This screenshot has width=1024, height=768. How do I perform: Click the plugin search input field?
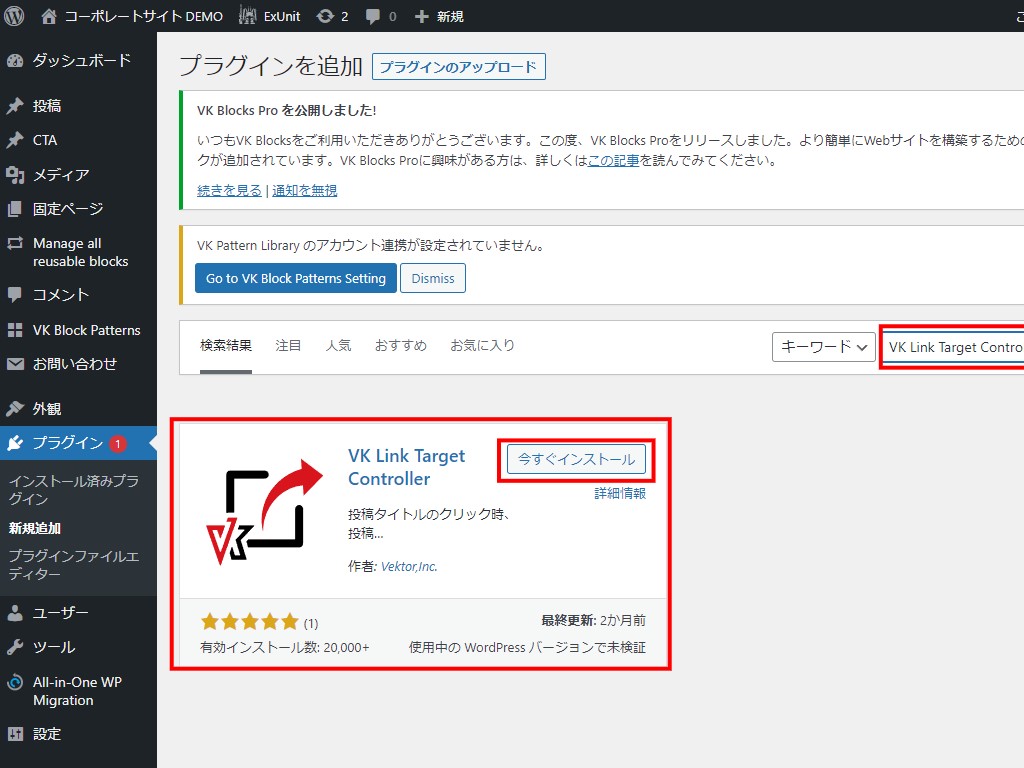[955, 347]
